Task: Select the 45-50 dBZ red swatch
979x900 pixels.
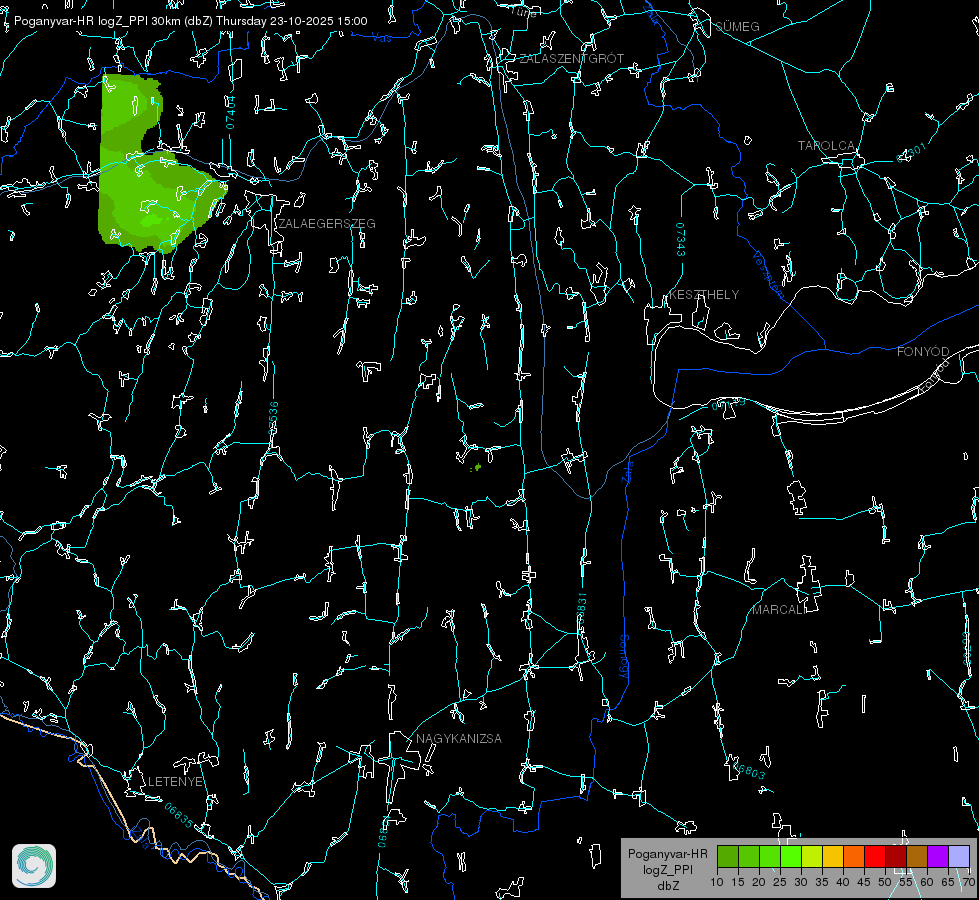Action: pos(875,856)
